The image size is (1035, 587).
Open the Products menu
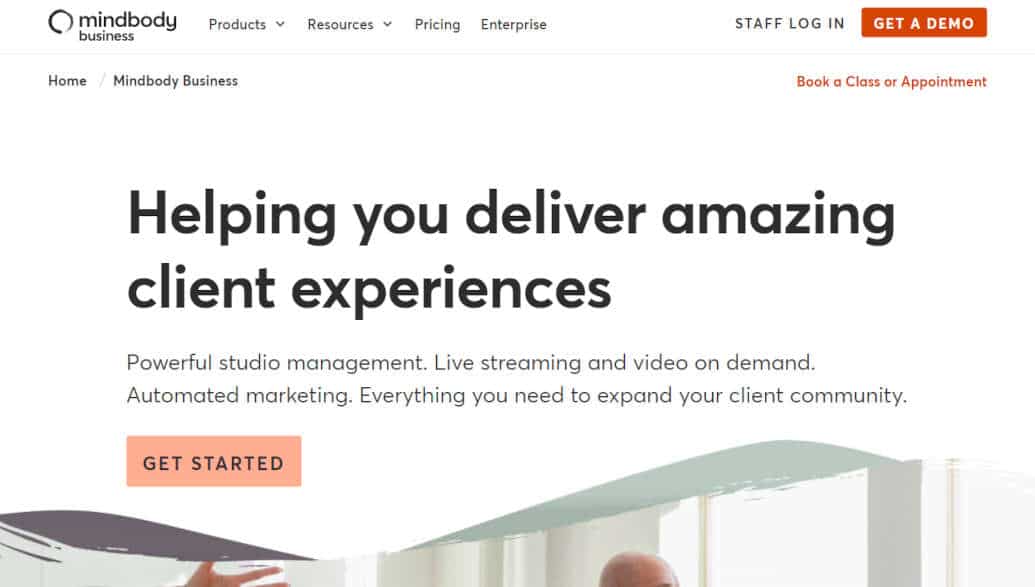[x=237, y=24]
